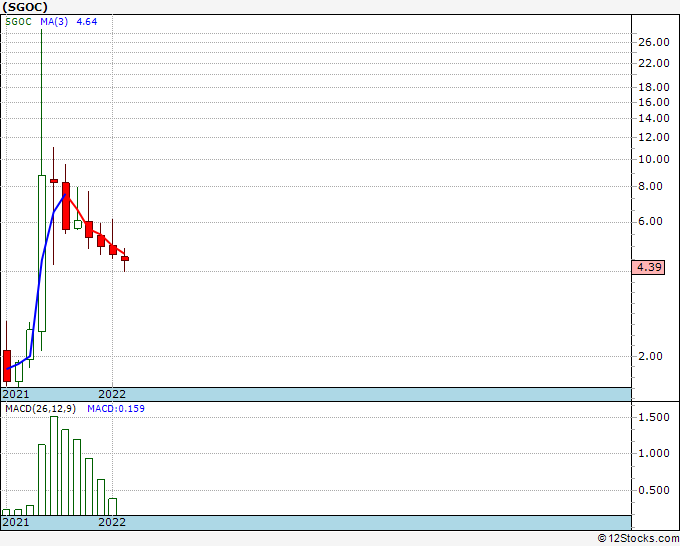Click 2021 on the price chart timeline
680x546 pixels.
[16, 394]
